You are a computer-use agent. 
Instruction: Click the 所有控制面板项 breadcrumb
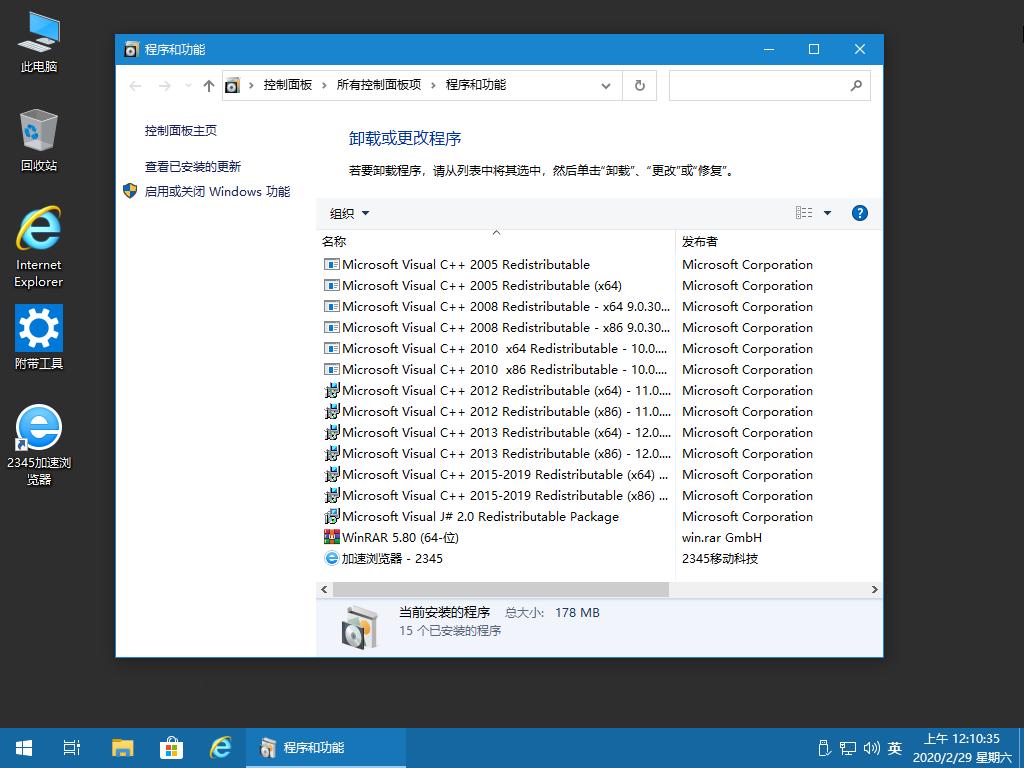coord(379,85)
